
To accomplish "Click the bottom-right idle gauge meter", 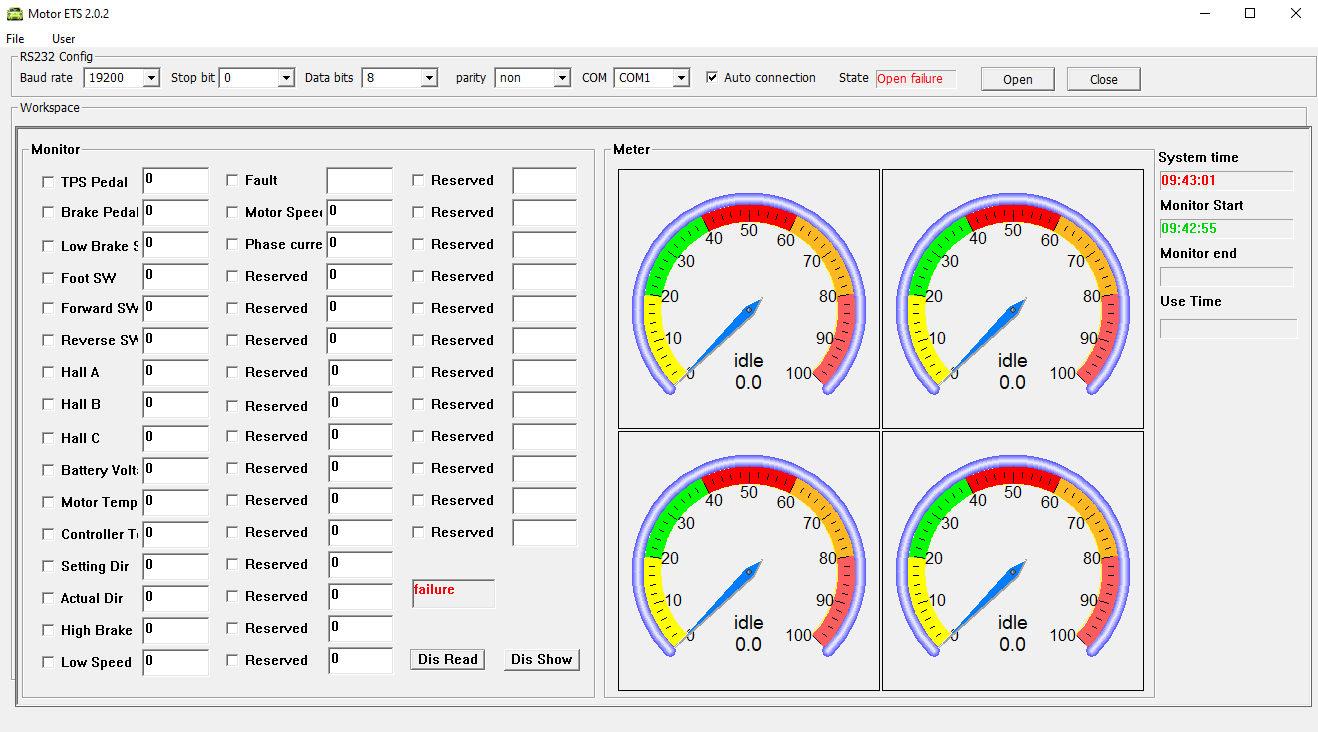I will coord(1013,561).
